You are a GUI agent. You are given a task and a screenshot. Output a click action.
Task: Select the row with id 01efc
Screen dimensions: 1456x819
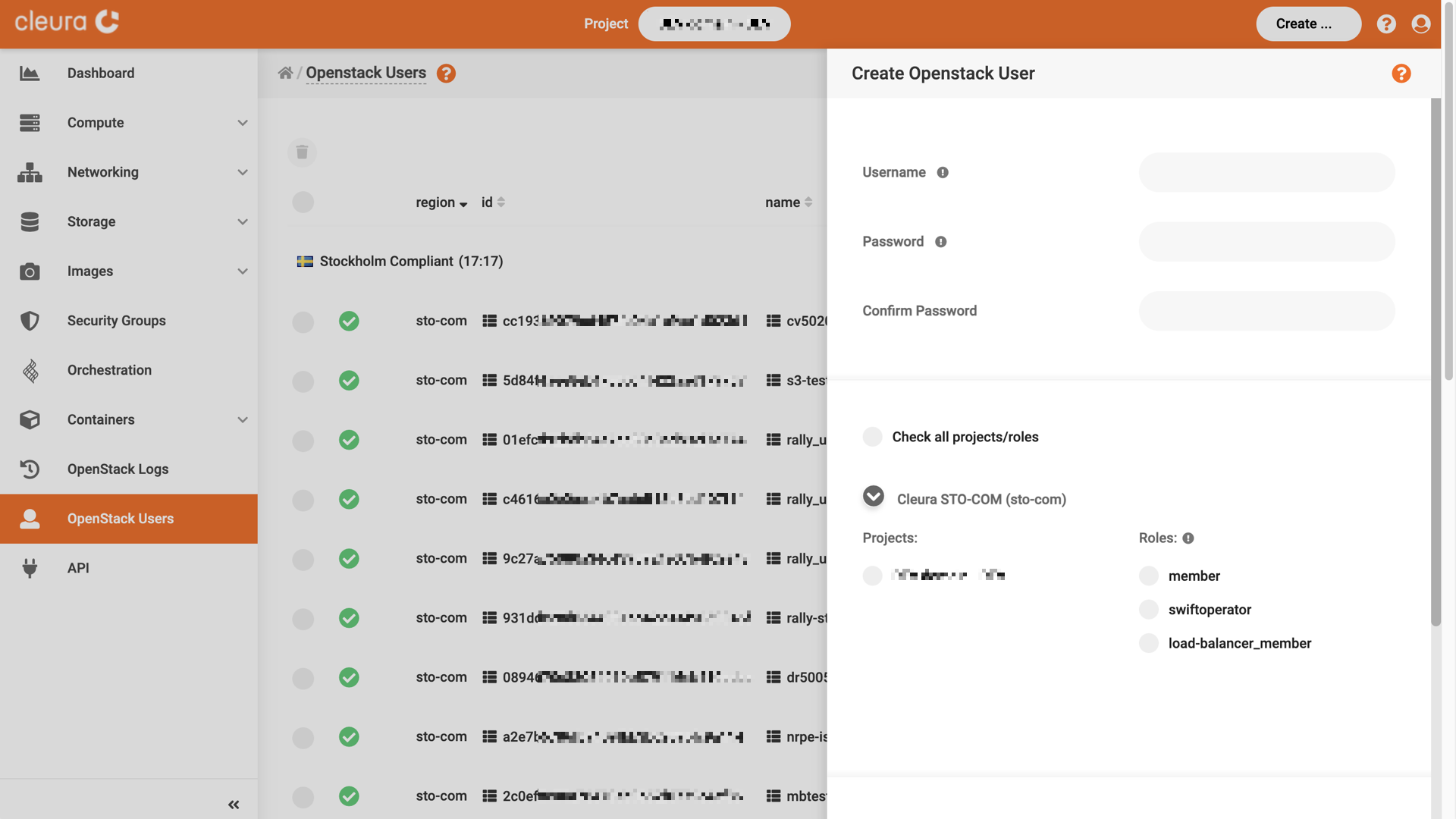303,441
